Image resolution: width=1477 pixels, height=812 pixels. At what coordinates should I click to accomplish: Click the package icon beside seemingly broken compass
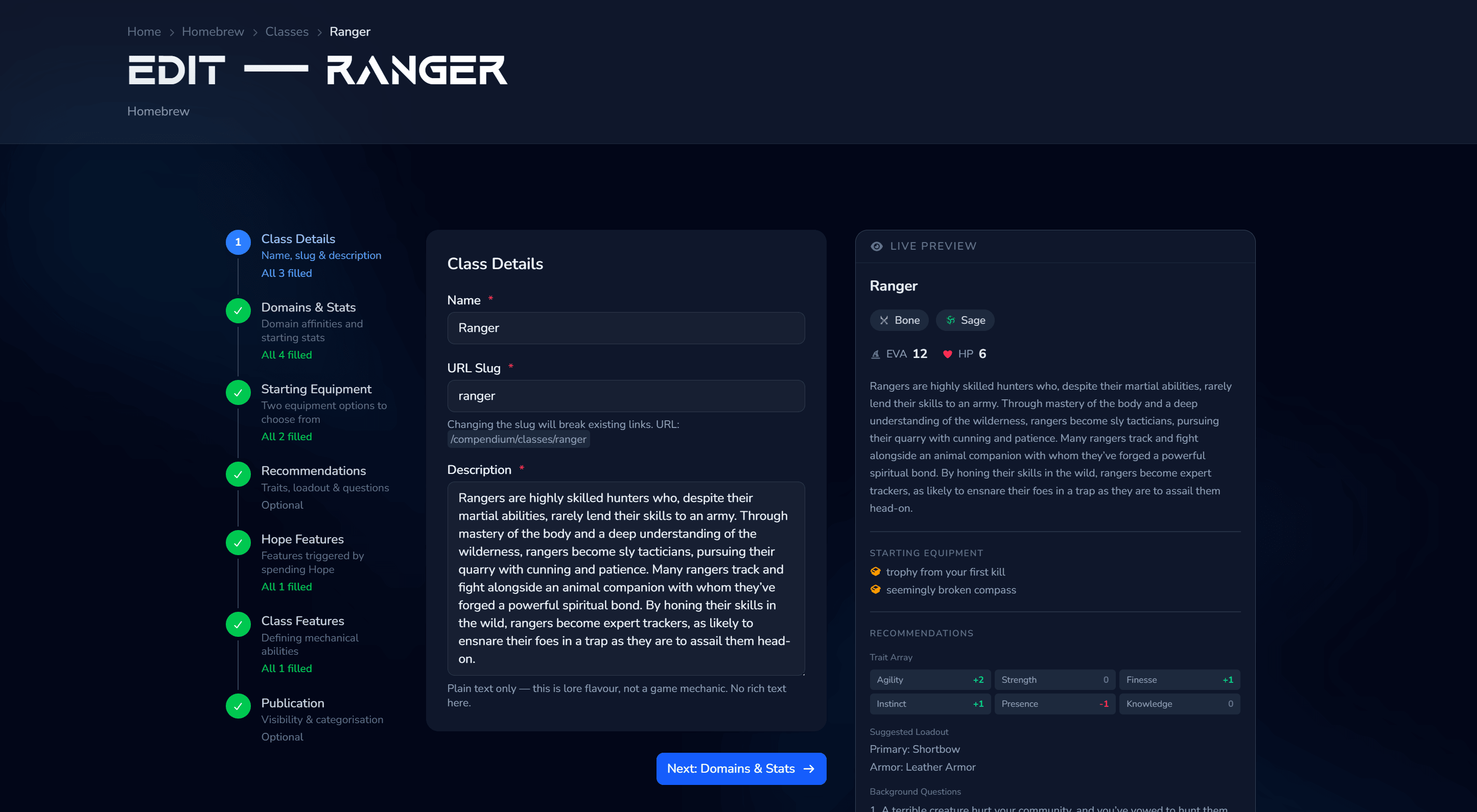876,590
